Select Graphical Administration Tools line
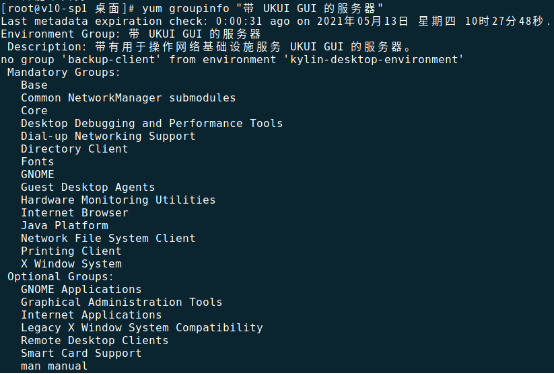 [x=122, y=302]
